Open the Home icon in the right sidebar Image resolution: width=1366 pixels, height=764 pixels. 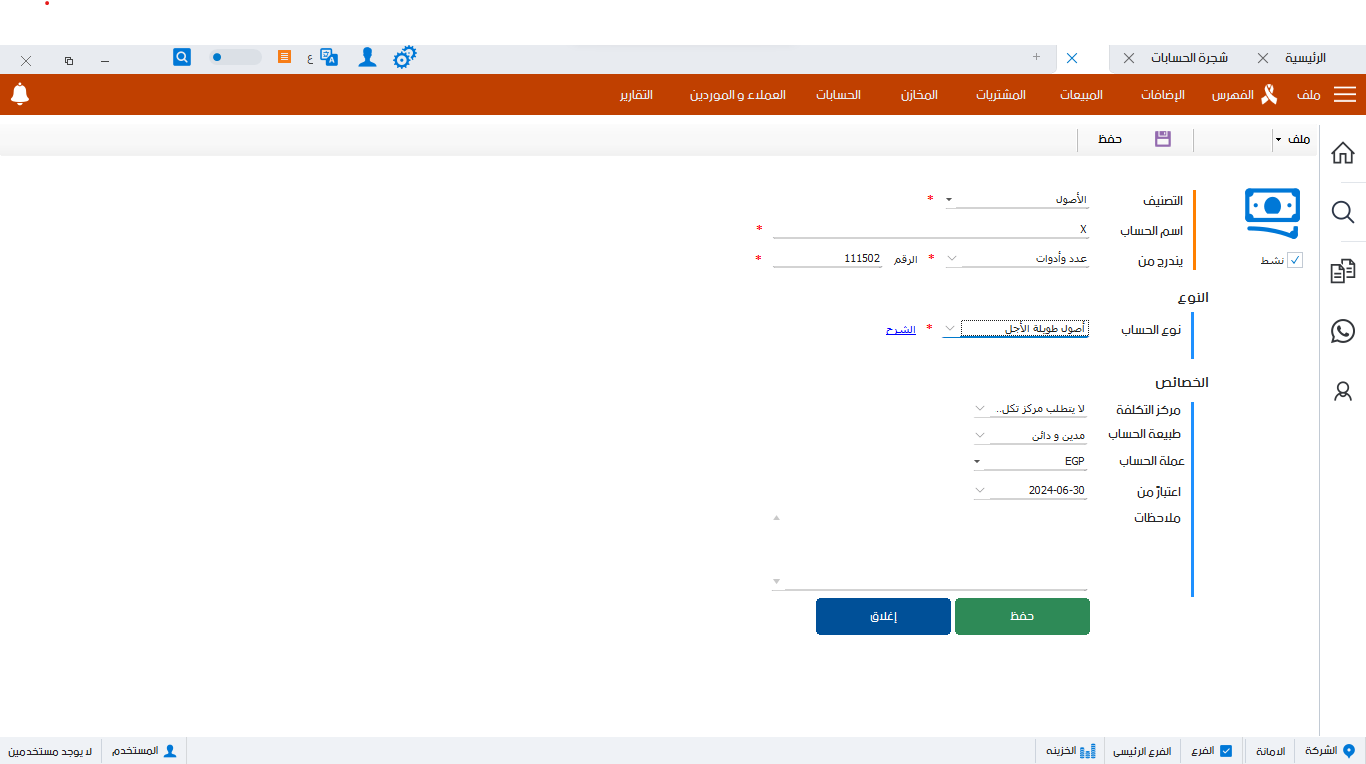pyautogui.click(x=1344, y=153)
